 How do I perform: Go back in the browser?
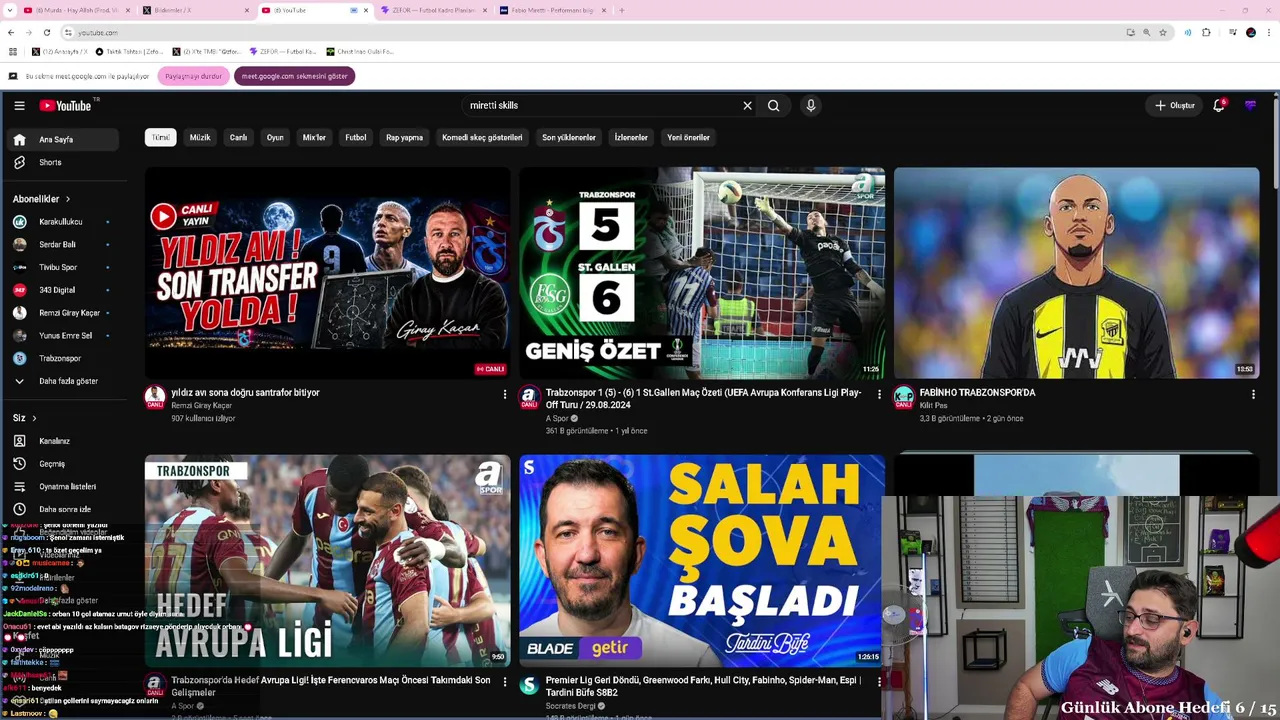point(11,32)
